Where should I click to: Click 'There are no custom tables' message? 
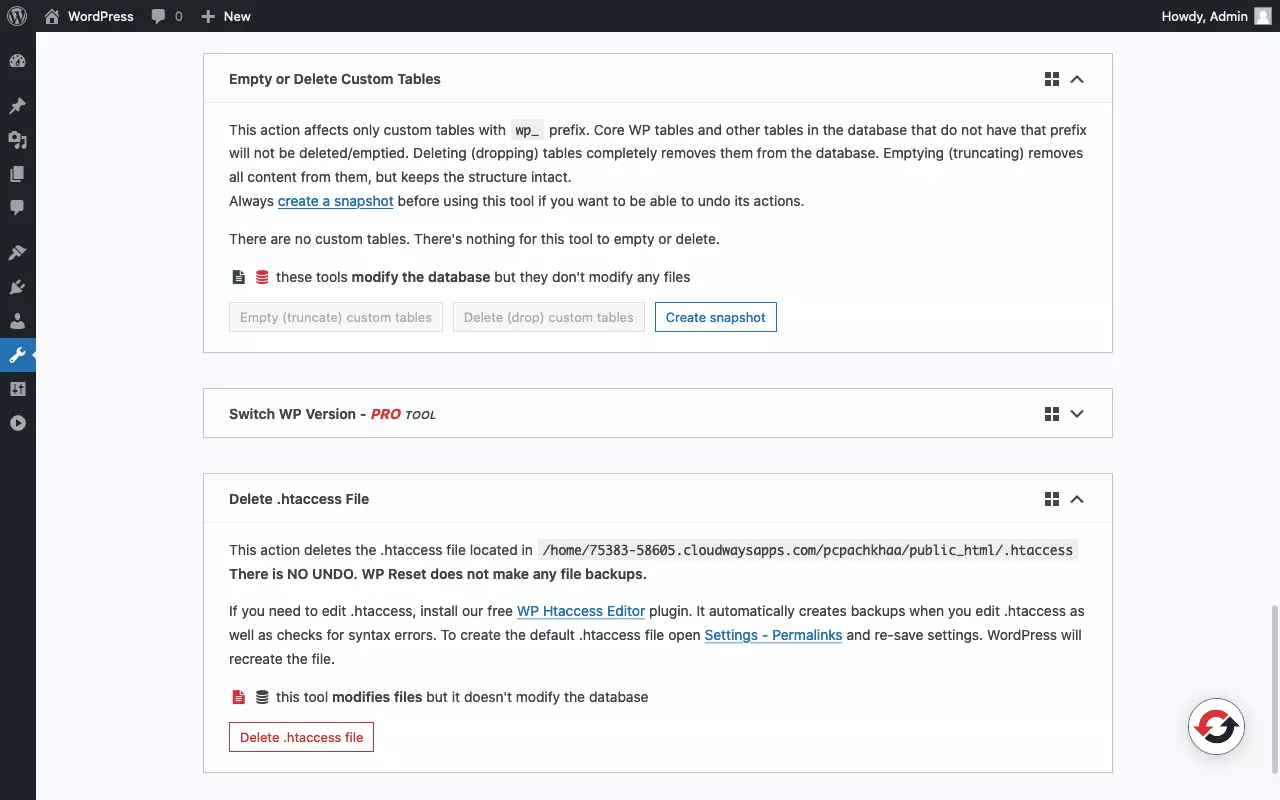[x=474, y=239]
